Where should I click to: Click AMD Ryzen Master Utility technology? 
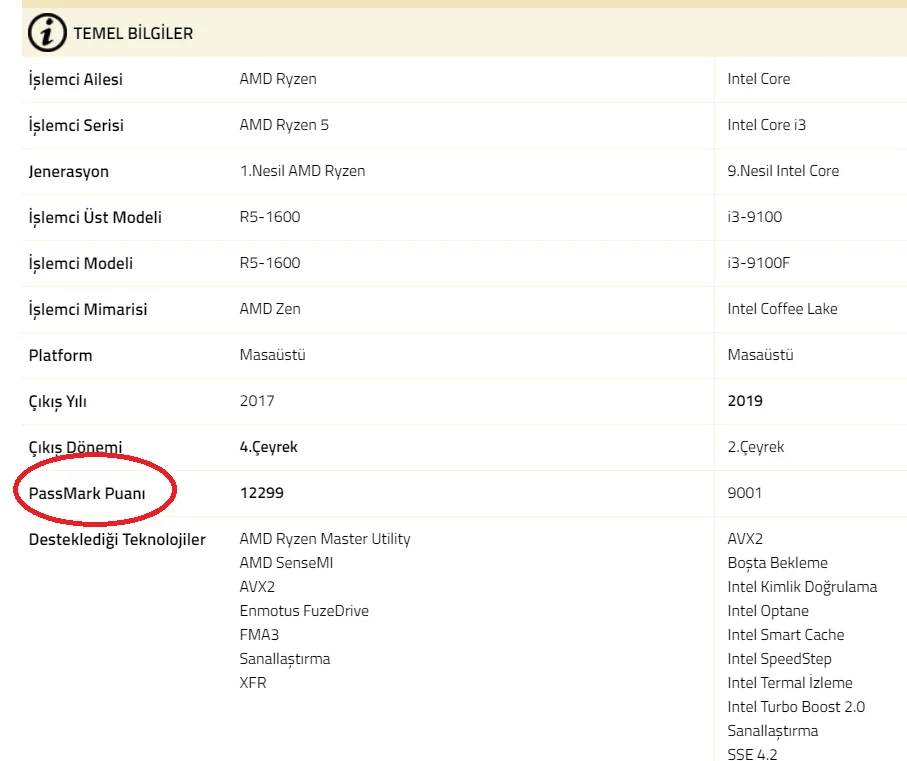point(325,539)
